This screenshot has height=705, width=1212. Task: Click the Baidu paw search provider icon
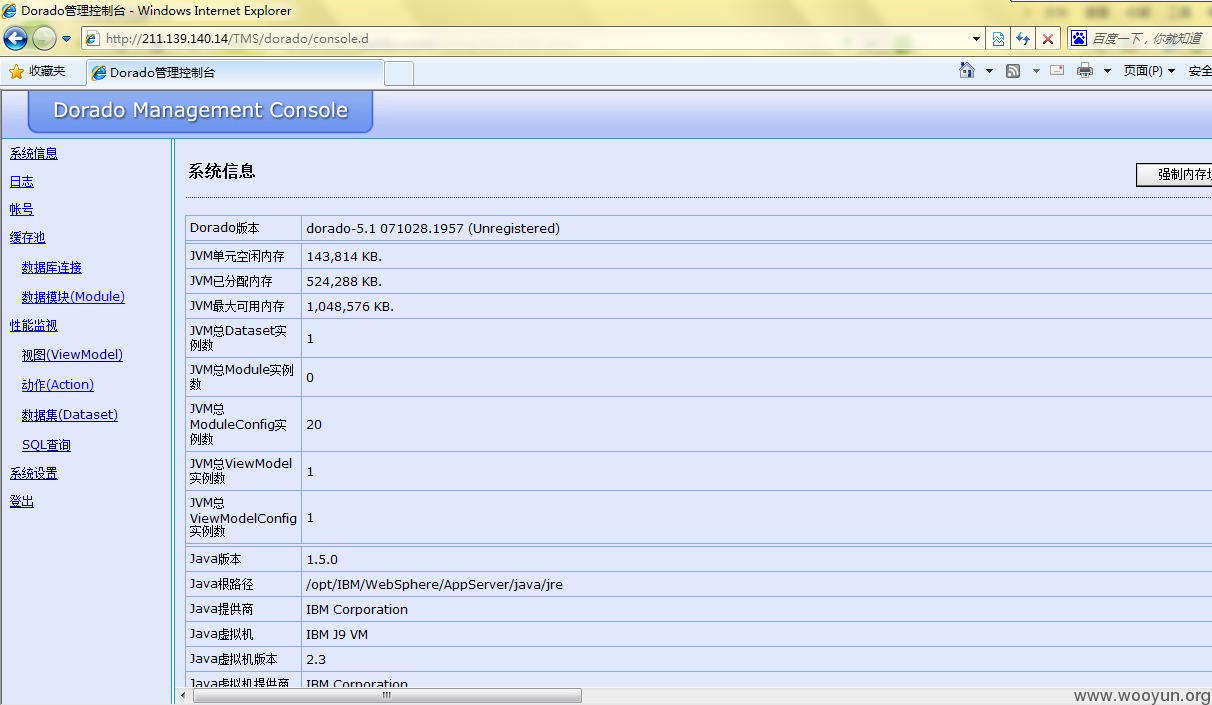click(x=1079, y=38)
